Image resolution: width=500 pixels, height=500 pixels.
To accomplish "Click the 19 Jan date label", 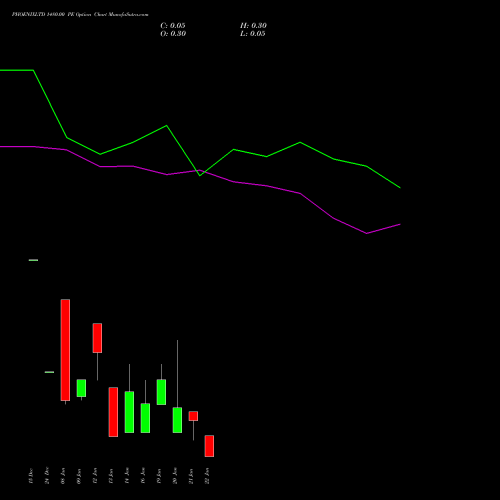I will coord(159,476).
